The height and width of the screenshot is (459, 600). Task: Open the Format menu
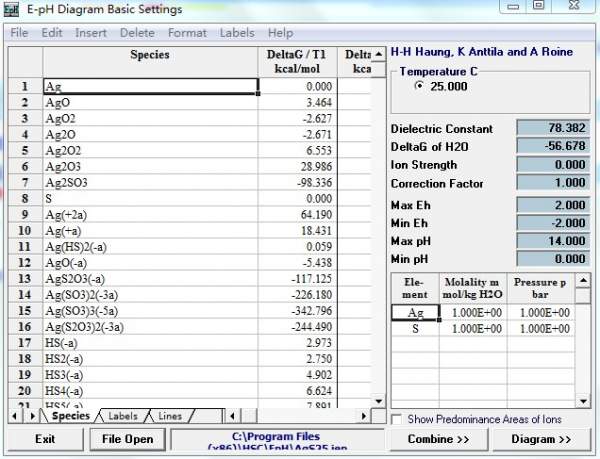point(187,33)
